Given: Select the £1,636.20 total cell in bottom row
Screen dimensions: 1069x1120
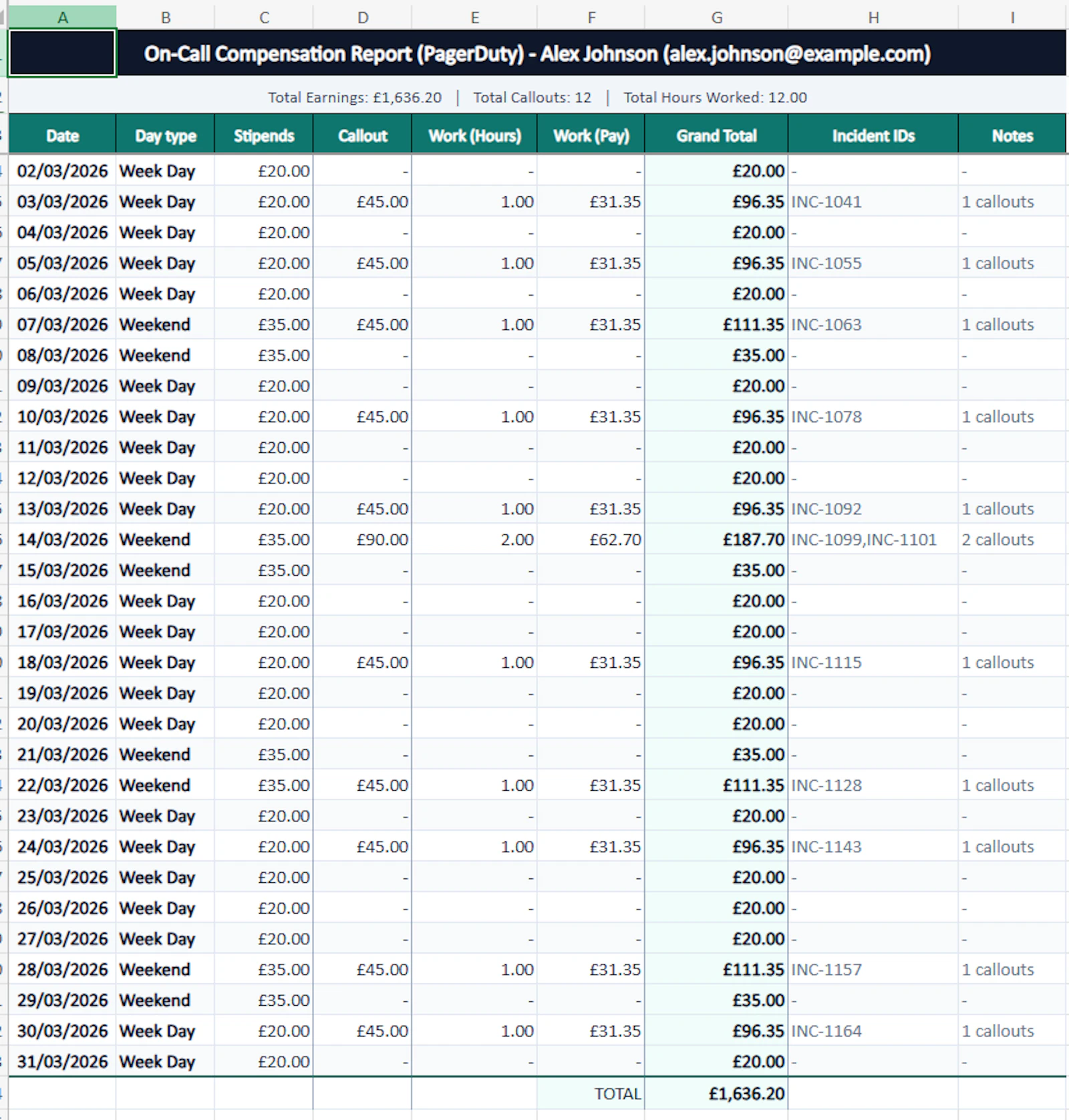Looking at the screenshot, I should (x=716, y=1094).
